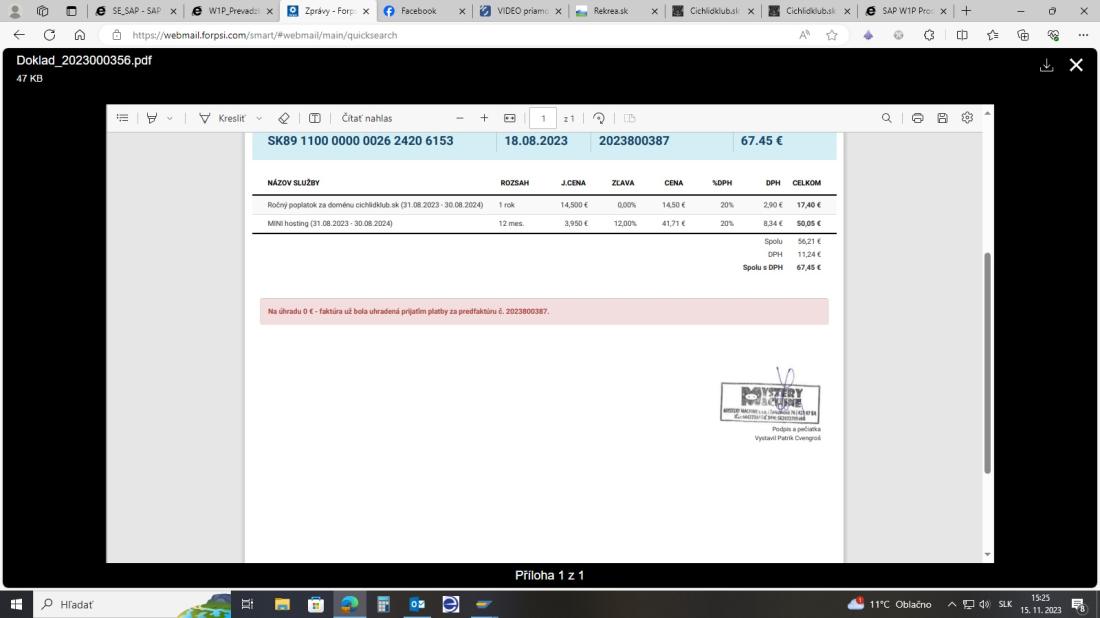This screenshot has width=1100, height=618.
Task: Select the eraser tool
Action: (284, 118)
